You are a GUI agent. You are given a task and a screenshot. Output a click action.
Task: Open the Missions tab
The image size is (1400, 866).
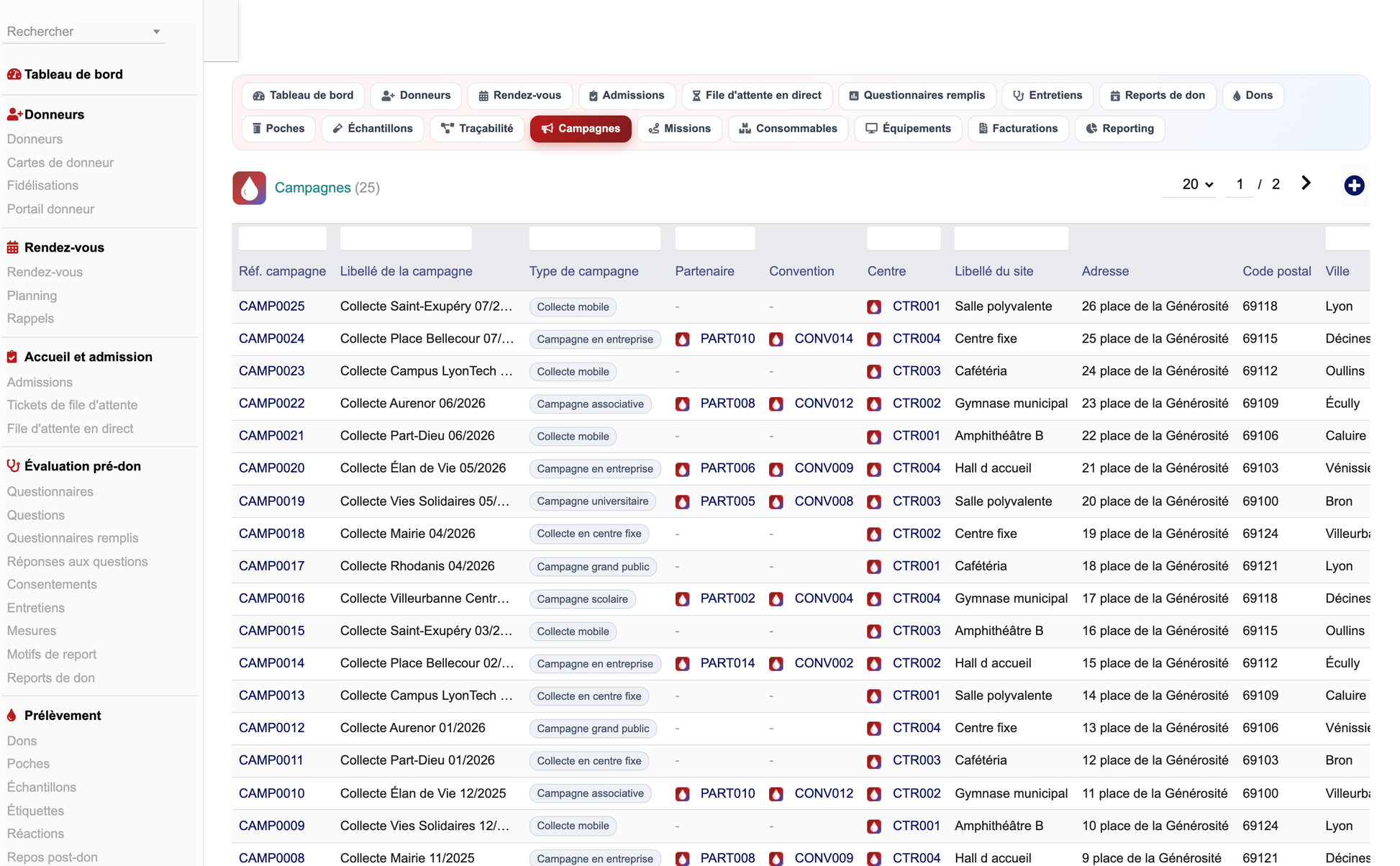[x=679, y=129]
